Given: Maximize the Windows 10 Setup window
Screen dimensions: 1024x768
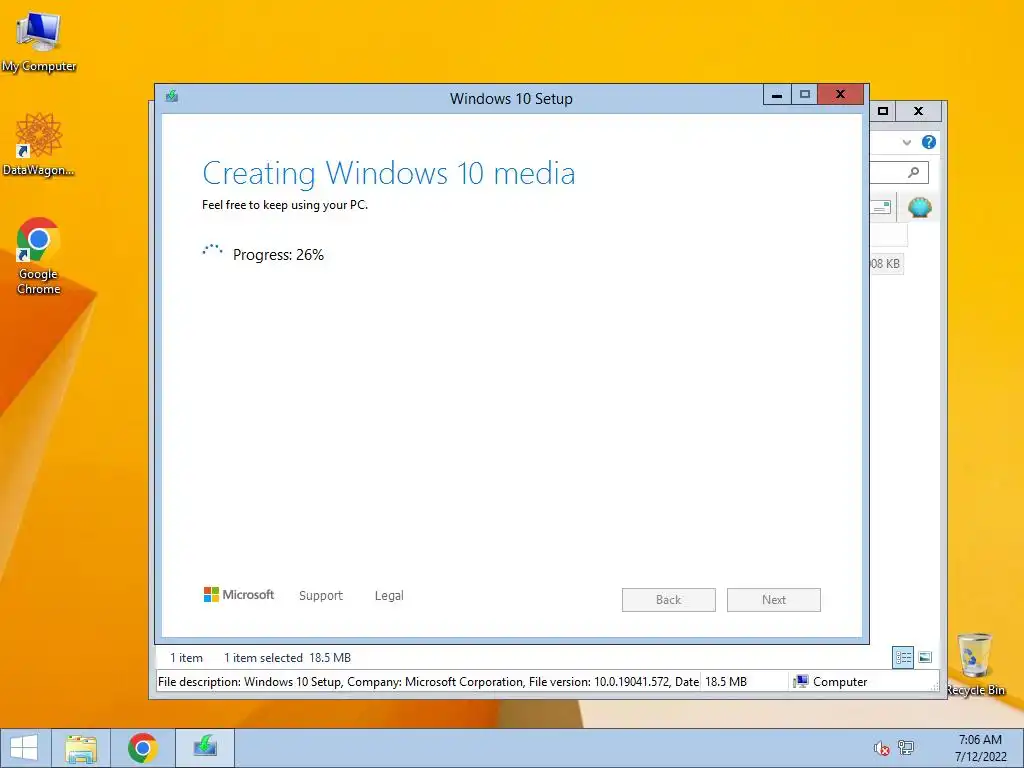Looking at the screenshot, I should pos(805,95).
